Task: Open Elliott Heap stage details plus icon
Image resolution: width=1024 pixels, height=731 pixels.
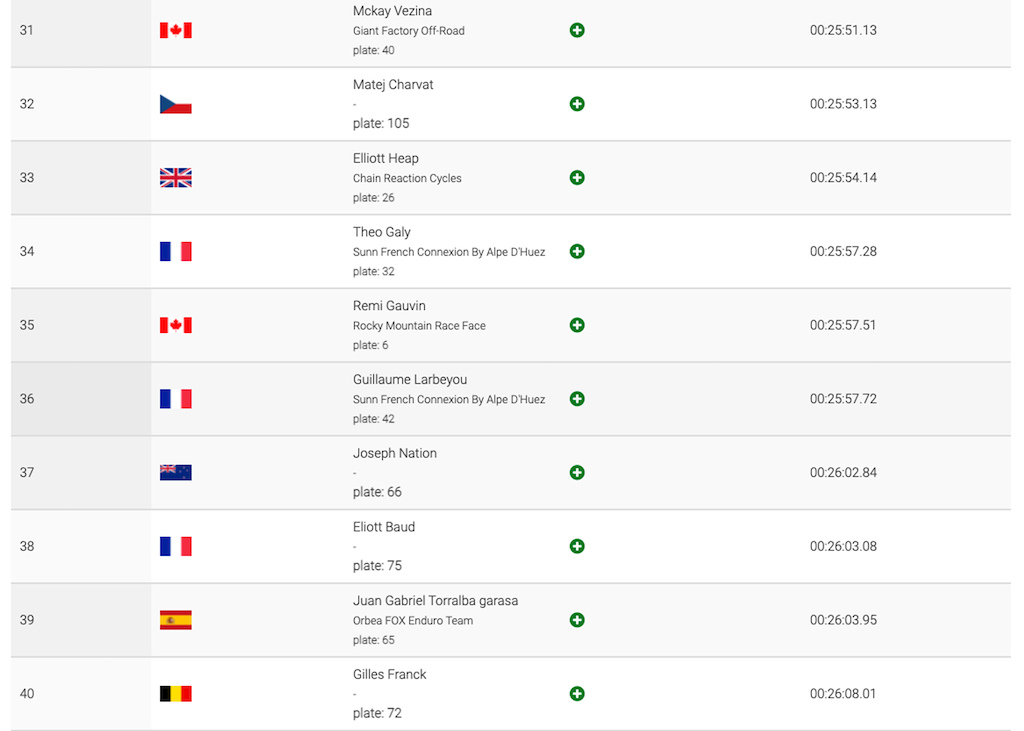Action: click(577, 178)
